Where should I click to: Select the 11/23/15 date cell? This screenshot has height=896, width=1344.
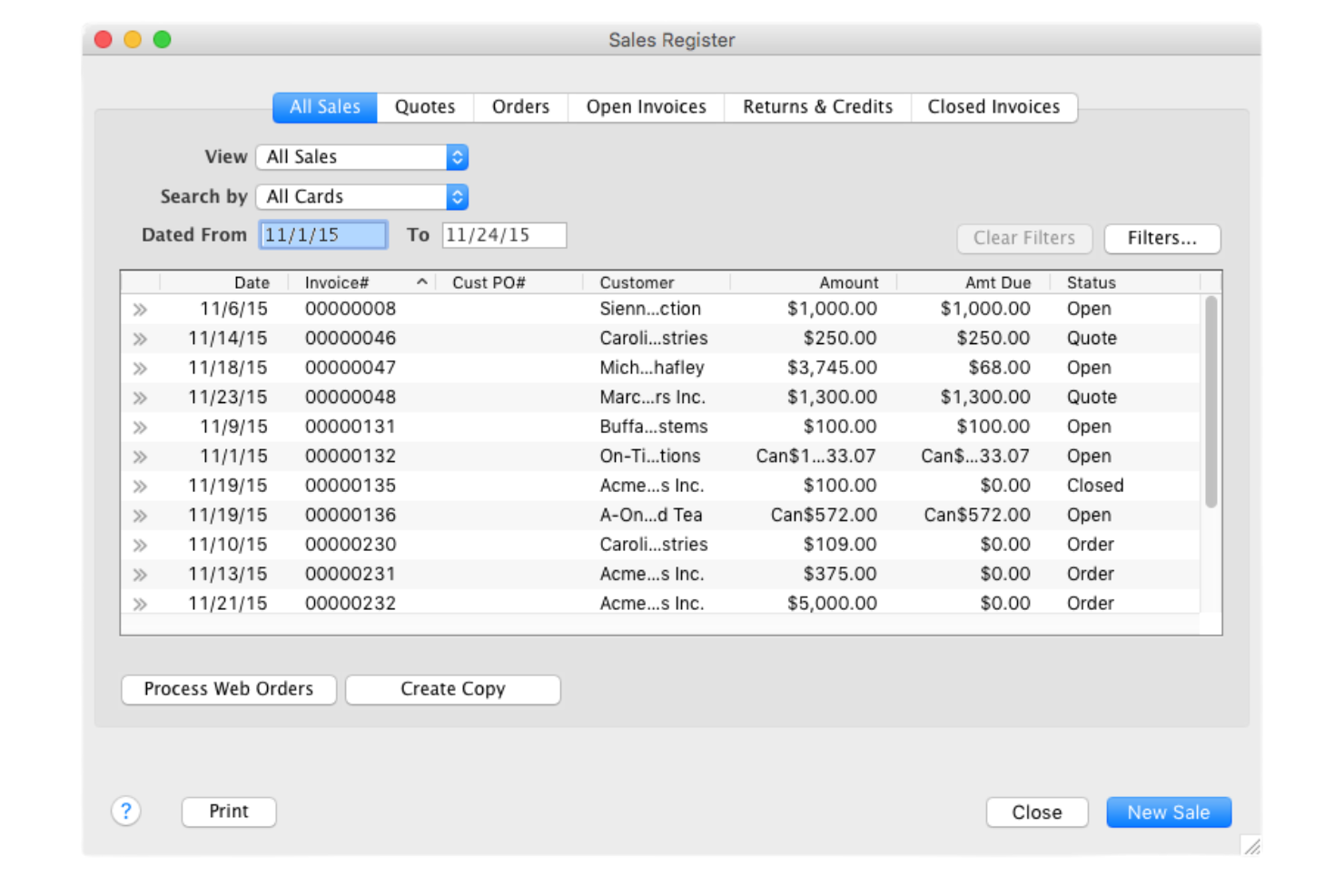click(x=228, y=397)
